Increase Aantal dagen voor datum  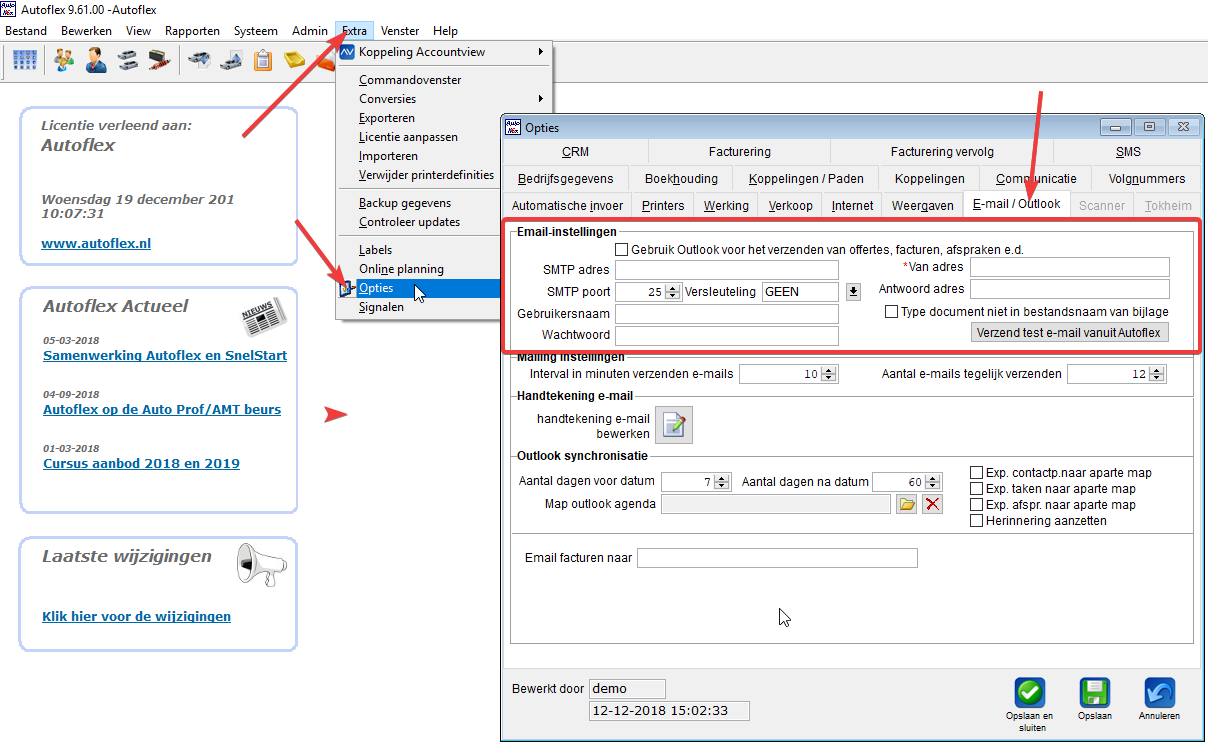coord(723,478)
